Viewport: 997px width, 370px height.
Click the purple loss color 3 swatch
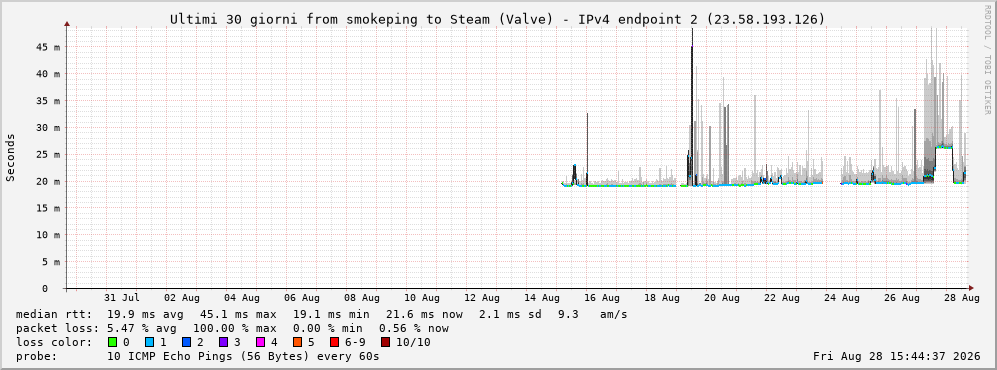point(223,342)
